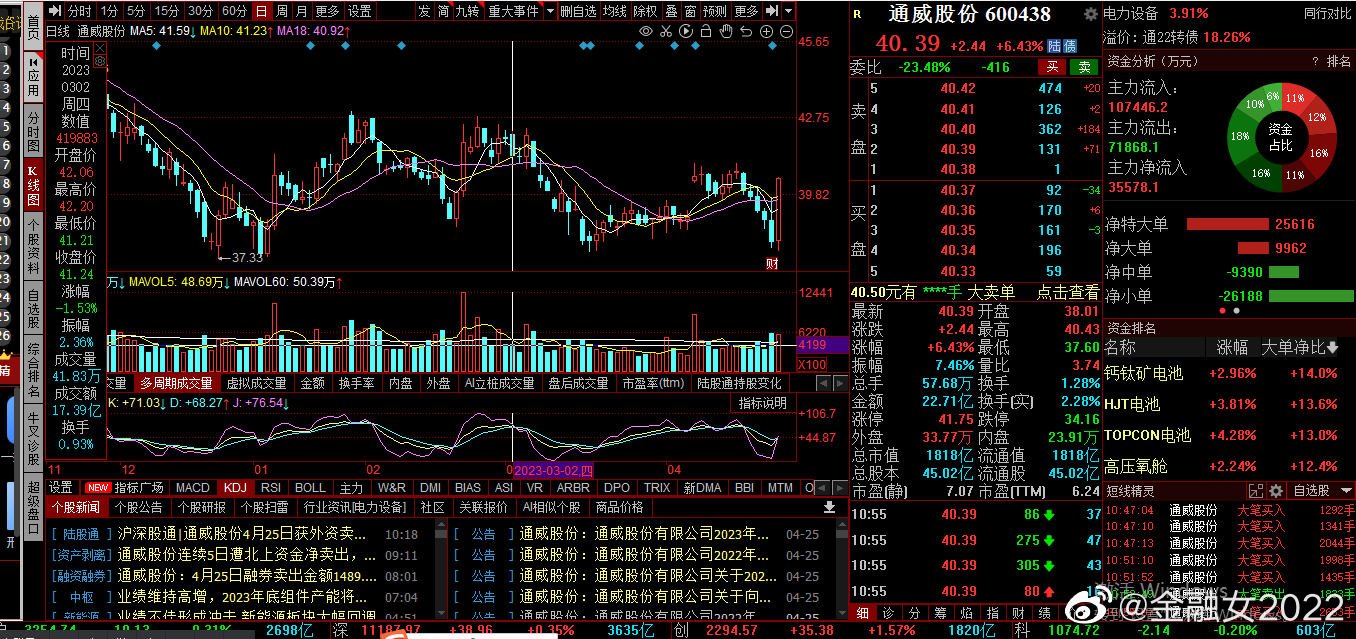
Task: Click the green 卖 sell button
Action: [1083, 67]
